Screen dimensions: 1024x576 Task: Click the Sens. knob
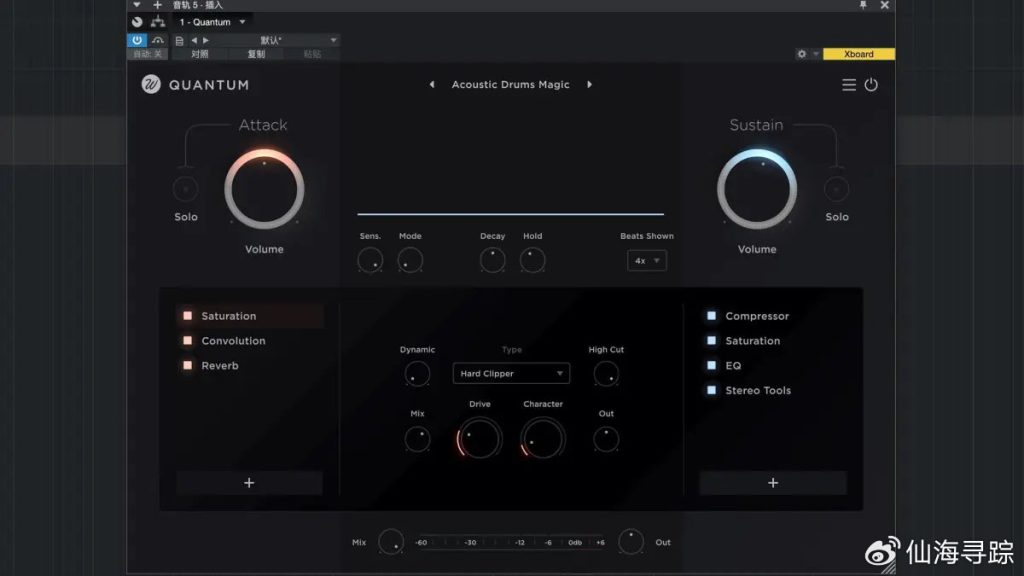coord(370,260)
